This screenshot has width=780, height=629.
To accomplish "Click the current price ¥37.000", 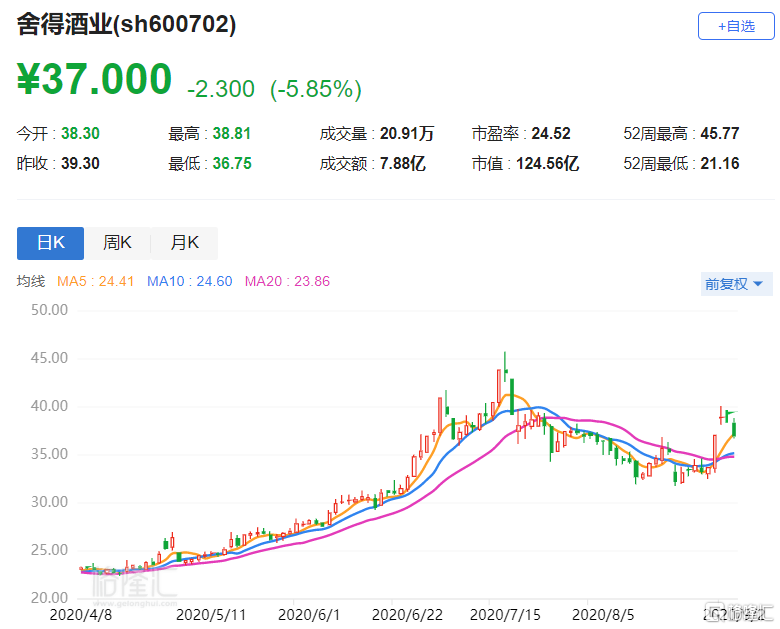I will pyautogui.click(x=95, y=80).
